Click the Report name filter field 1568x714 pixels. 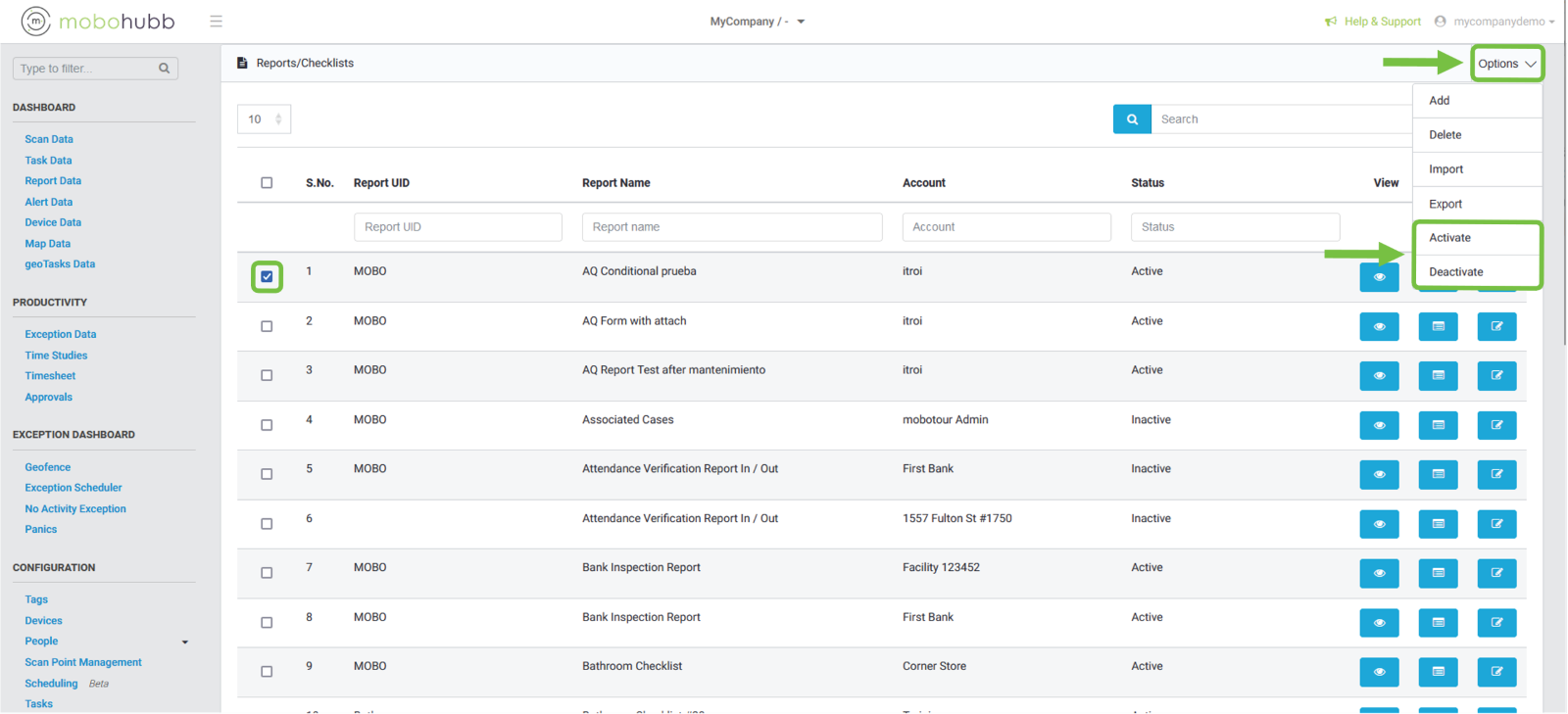pyautogui.click(x=731, y=227)
